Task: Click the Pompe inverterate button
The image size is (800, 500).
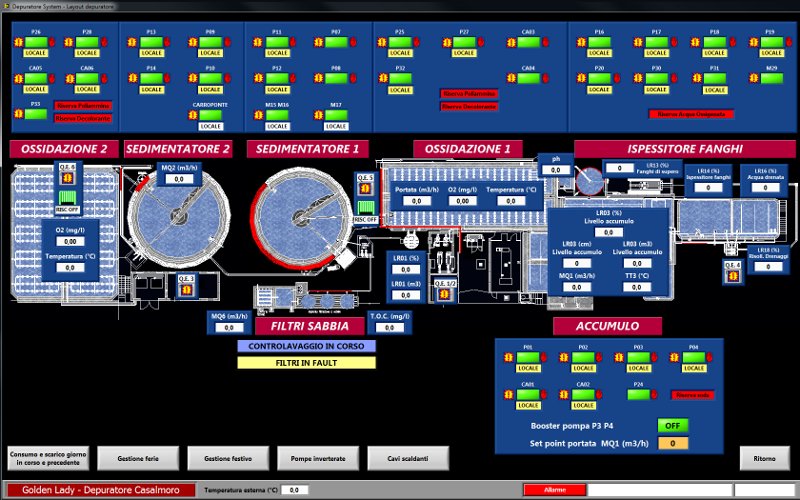Action: coord(318,458)
